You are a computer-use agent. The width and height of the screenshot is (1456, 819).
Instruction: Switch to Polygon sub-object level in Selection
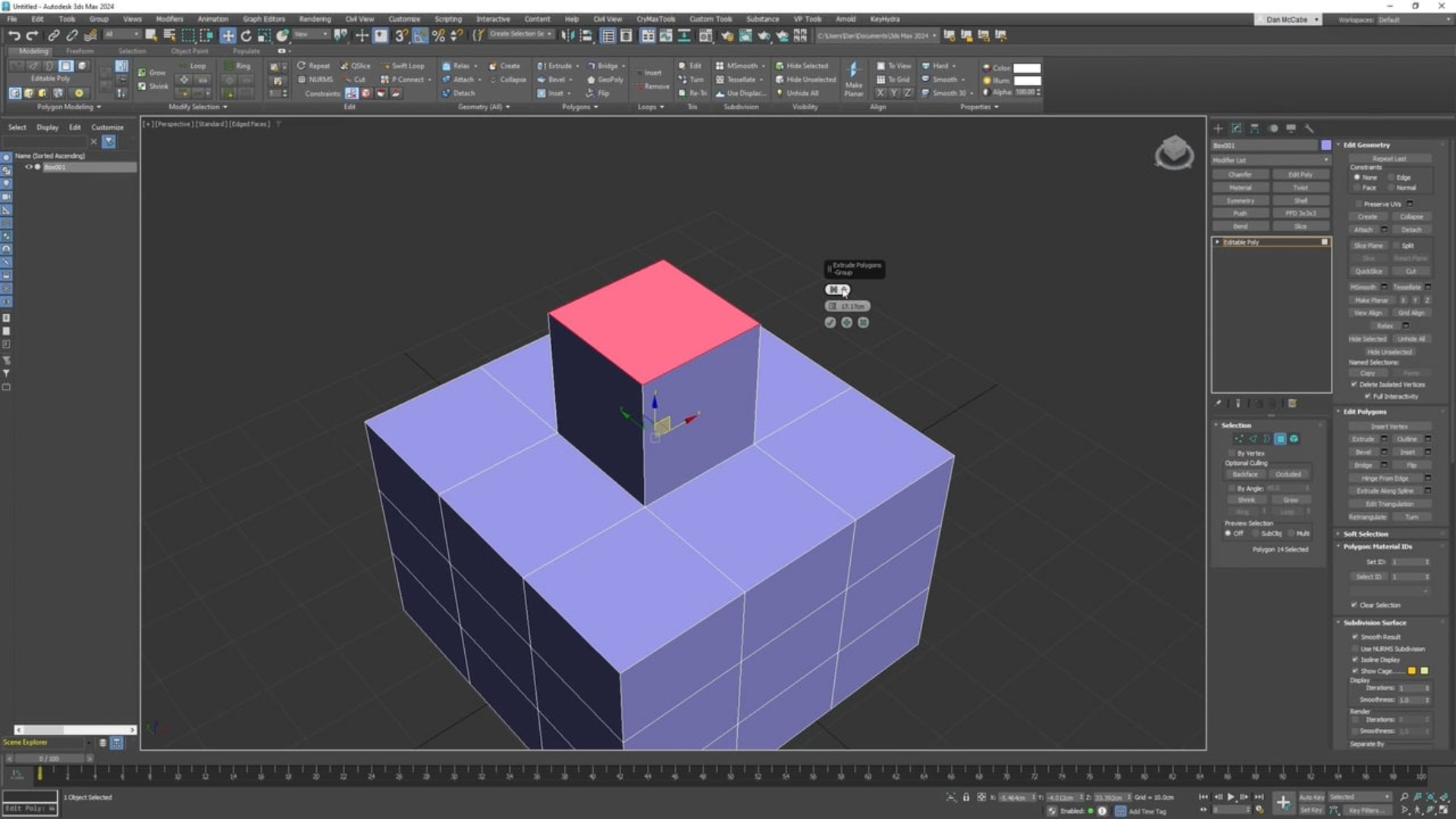coord(1280,439)
